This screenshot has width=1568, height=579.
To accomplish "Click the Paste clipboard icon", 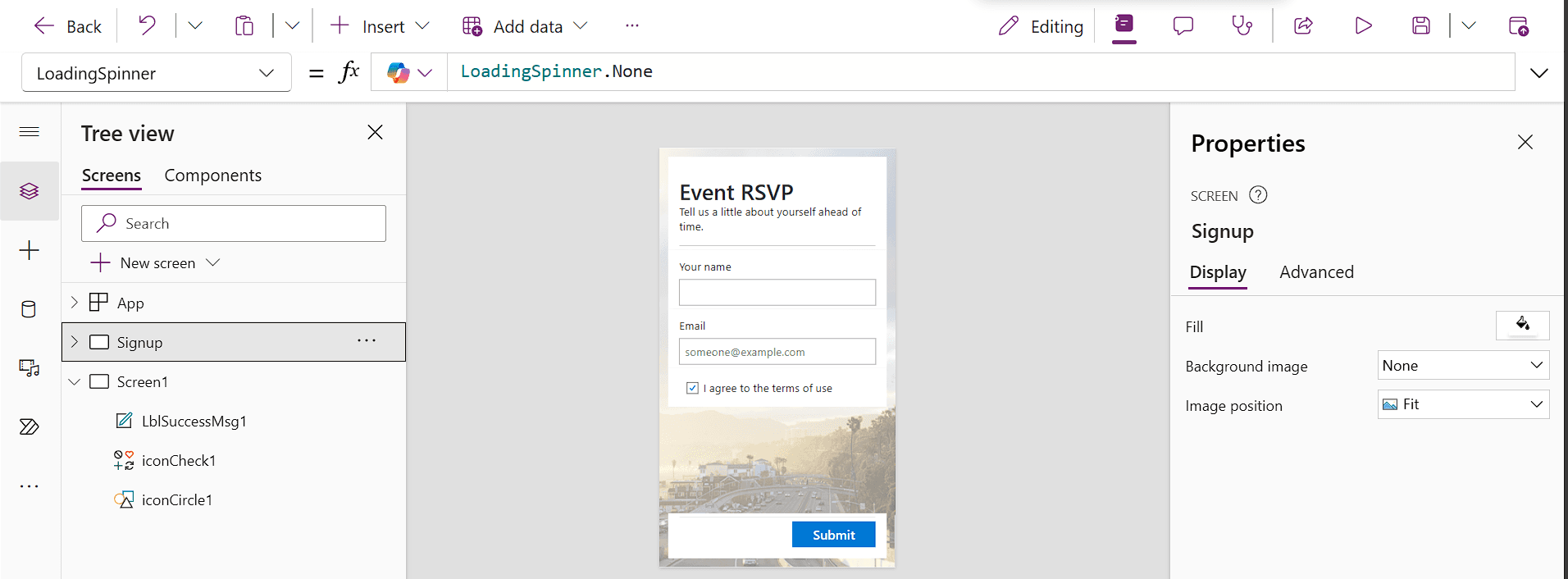I will coord(244,26).
